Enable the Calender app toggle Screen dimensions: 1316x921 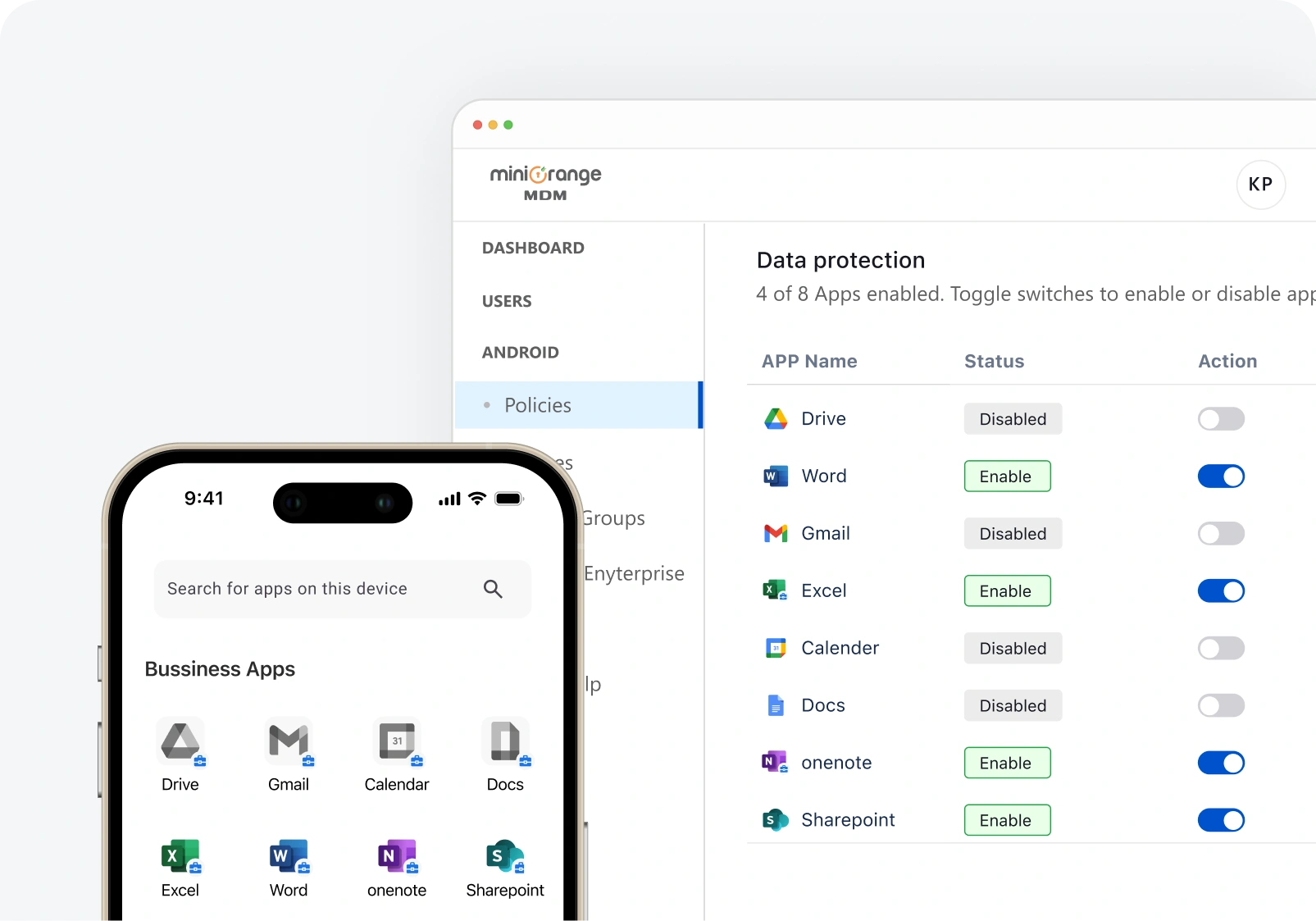pos(1221,648)
